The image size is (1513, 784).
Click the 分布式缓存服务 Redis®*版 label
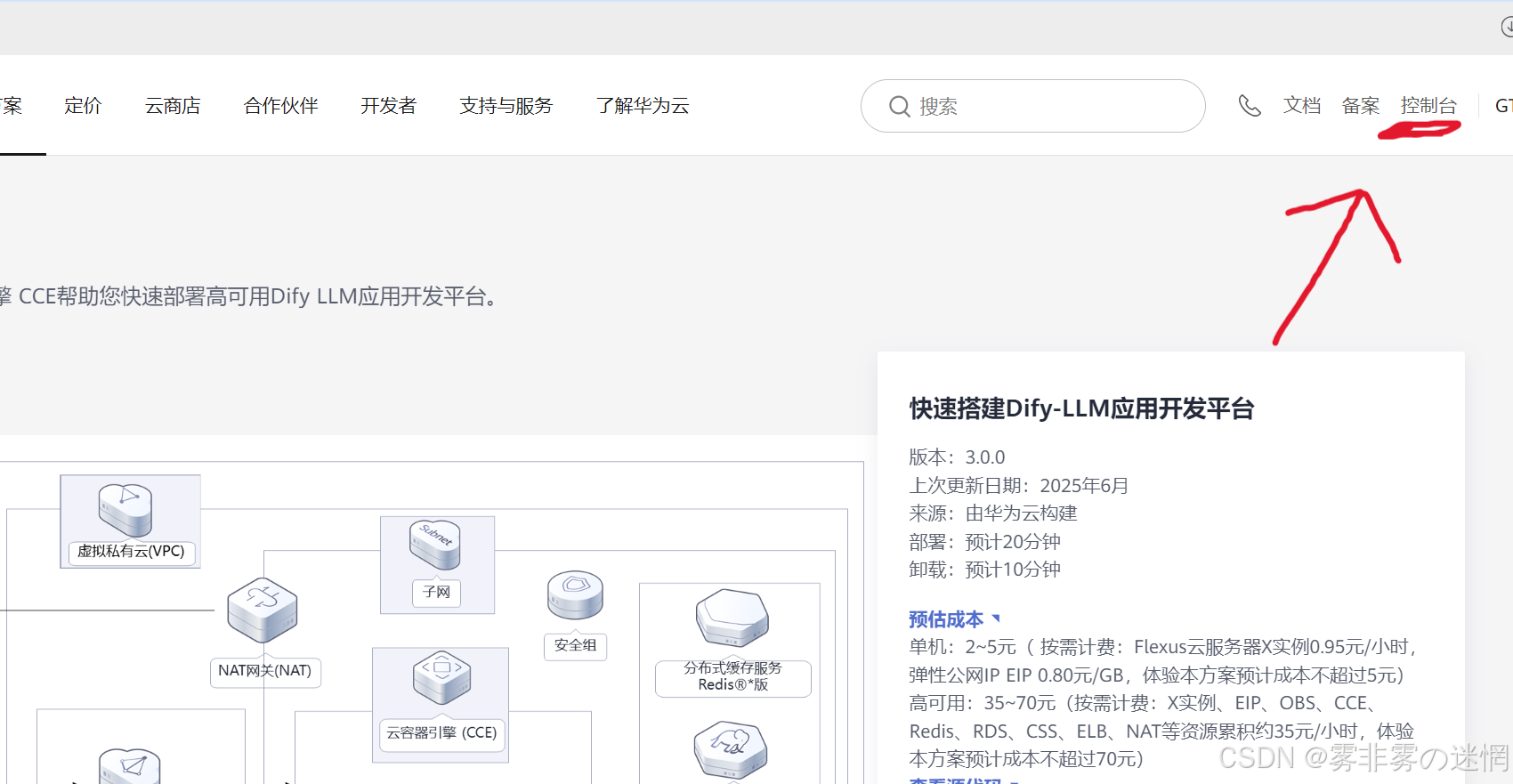pyautogui.click(x=733, y=677)
